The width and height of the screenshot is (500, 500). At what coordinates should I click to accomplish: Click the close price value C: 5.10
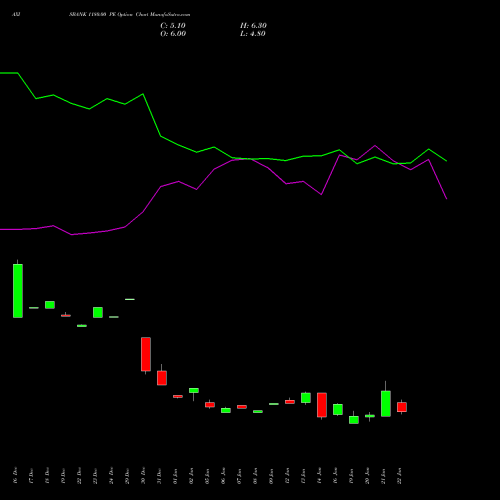pyautogui.click(x=173, y=26)
